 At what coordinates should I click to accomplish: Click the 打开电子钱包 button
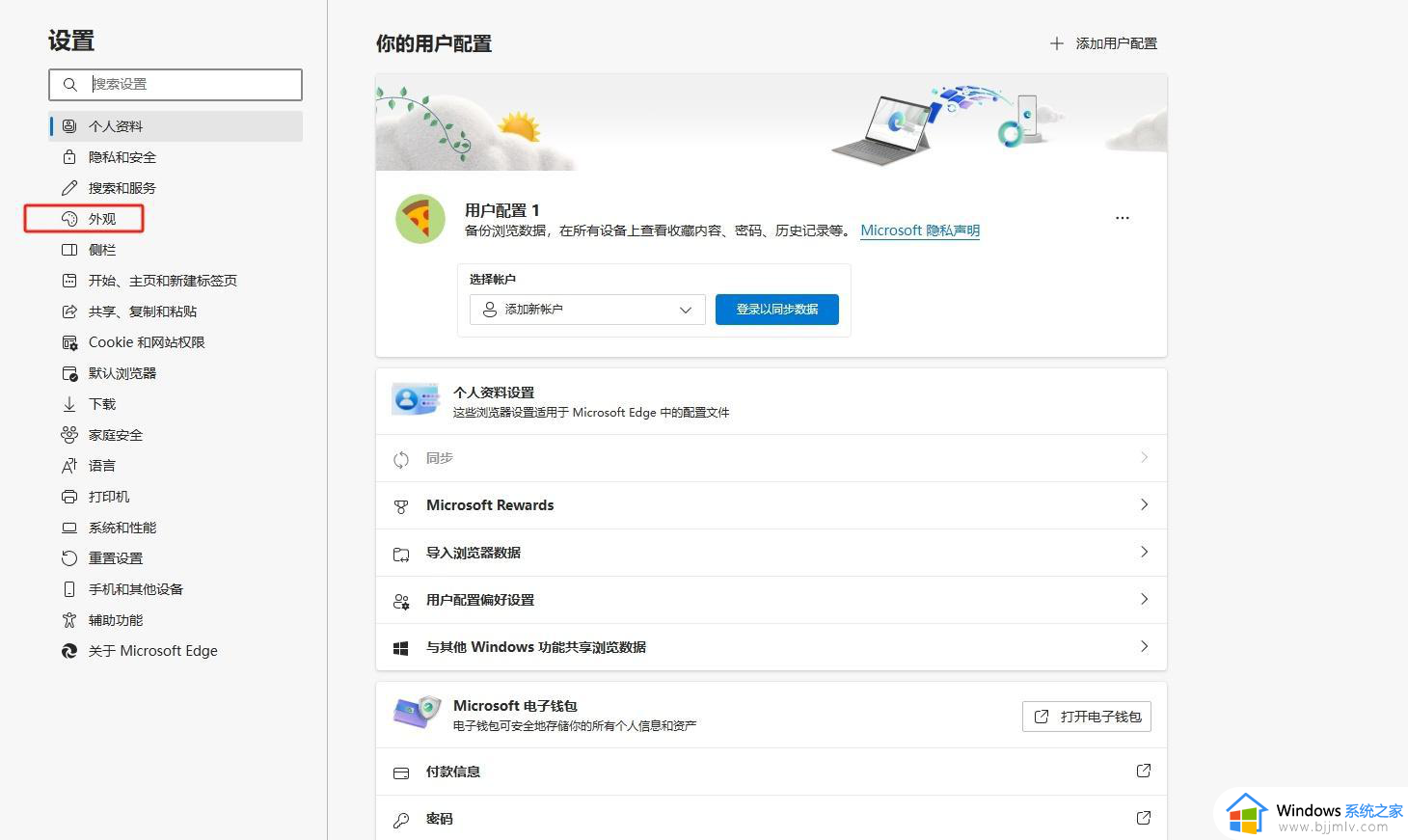coord(1087,717)
